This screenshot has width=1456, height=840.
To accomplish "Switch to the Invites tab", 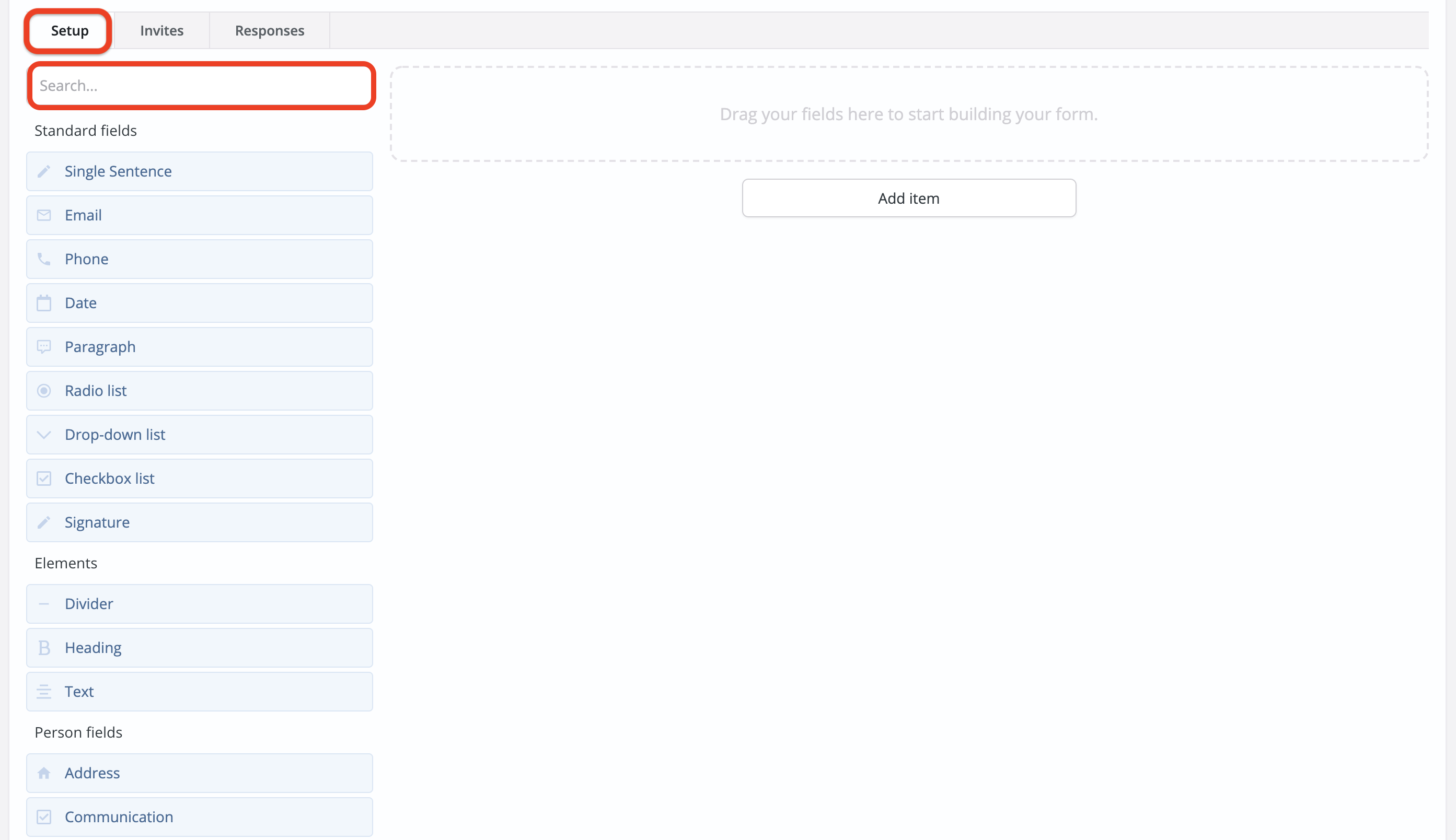I will pos(161,31).
